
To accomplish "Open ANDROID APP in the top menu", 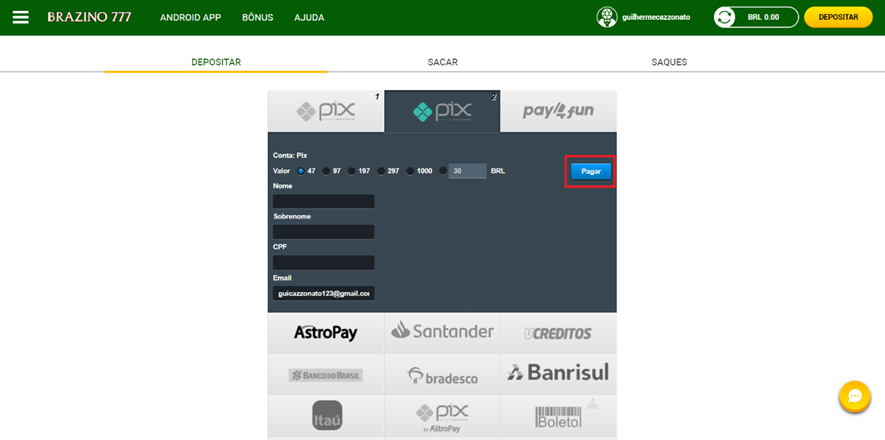I will [191, 17].
